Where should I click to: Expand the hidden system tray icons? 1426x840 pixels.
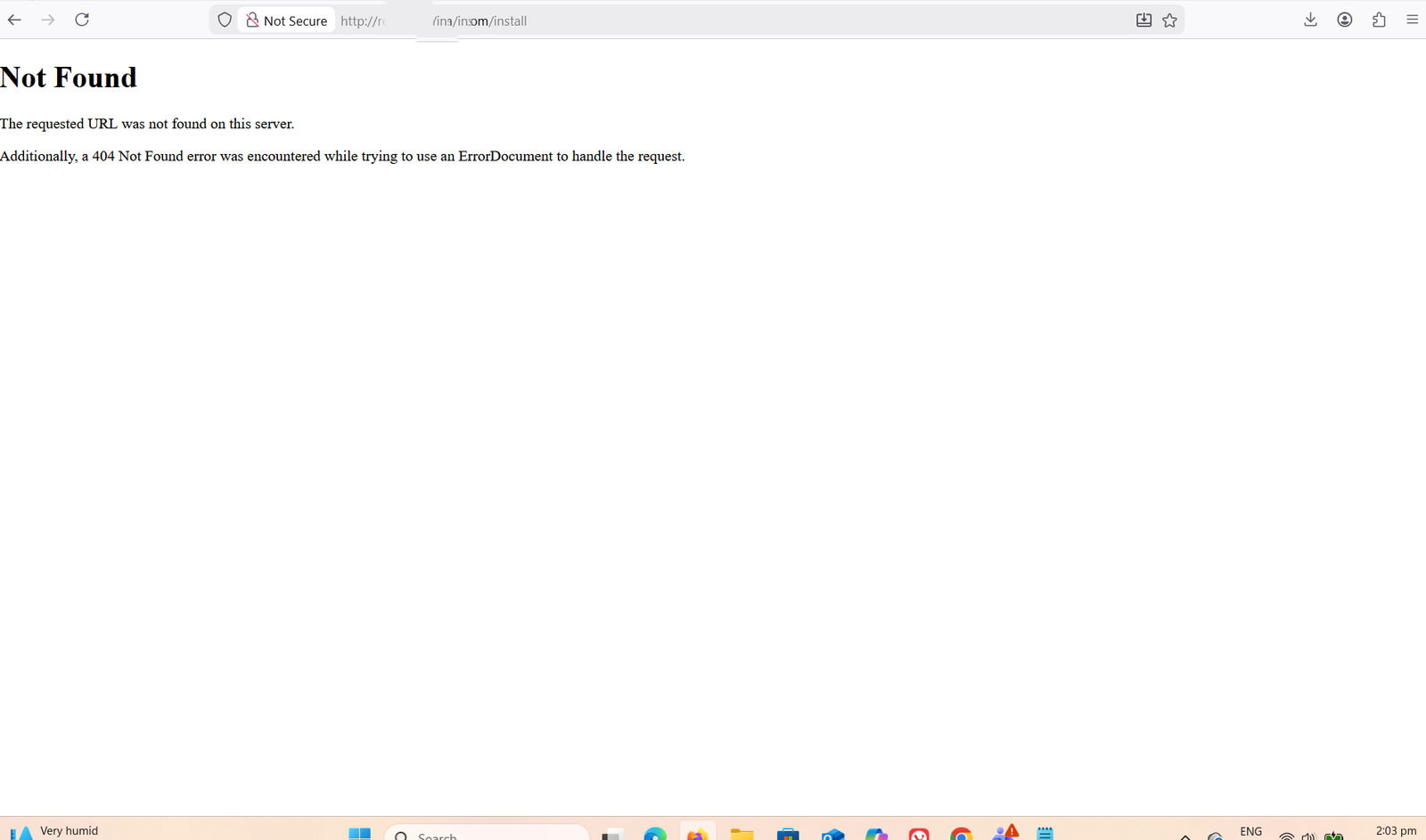tap(1185, 836)
